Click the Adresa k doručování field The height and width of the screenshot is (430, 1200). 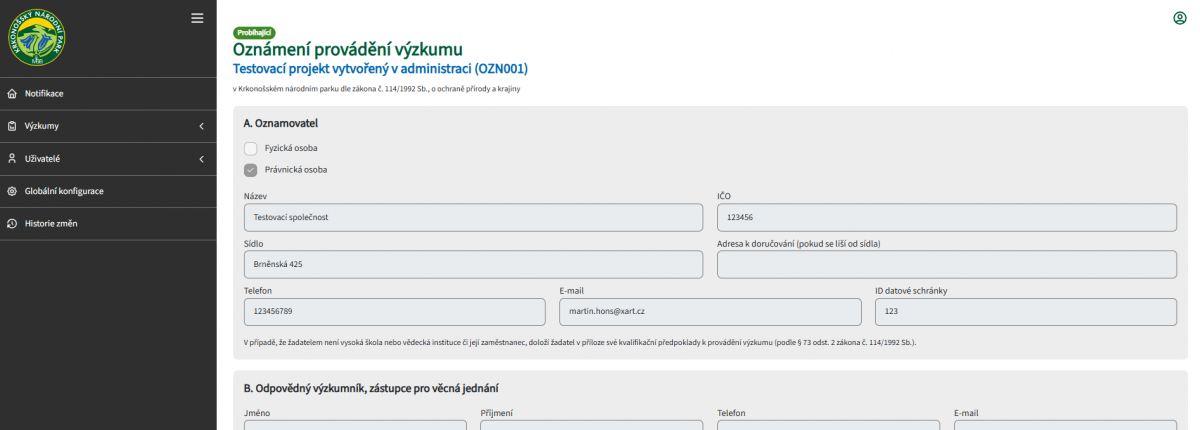click(946, 264)
